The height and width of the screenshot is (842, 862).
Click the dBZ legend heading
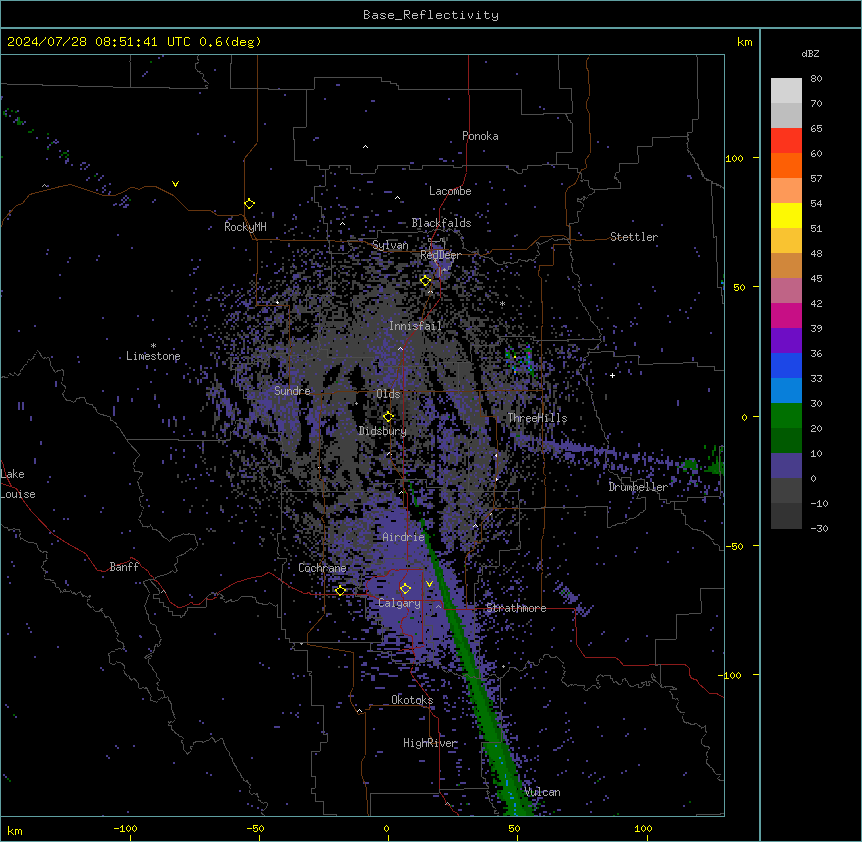click(x=810, y=54)
